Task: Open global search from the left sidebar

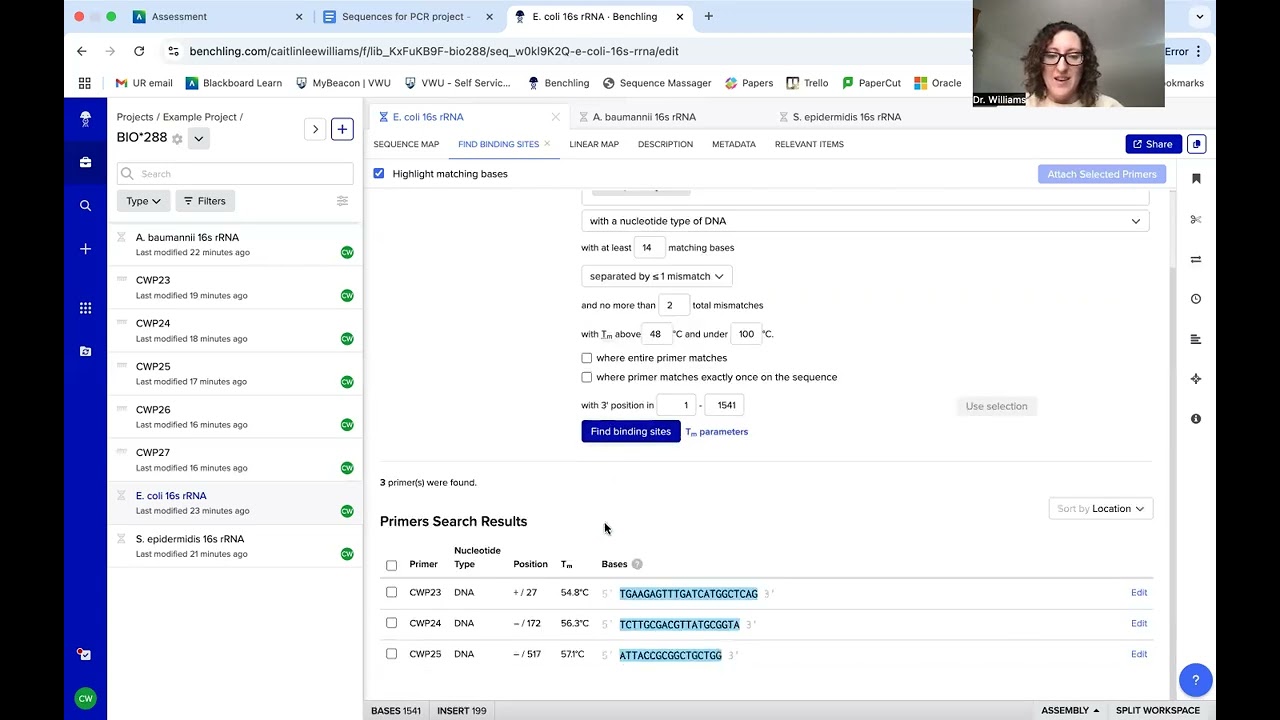Action: coord(85,205)
